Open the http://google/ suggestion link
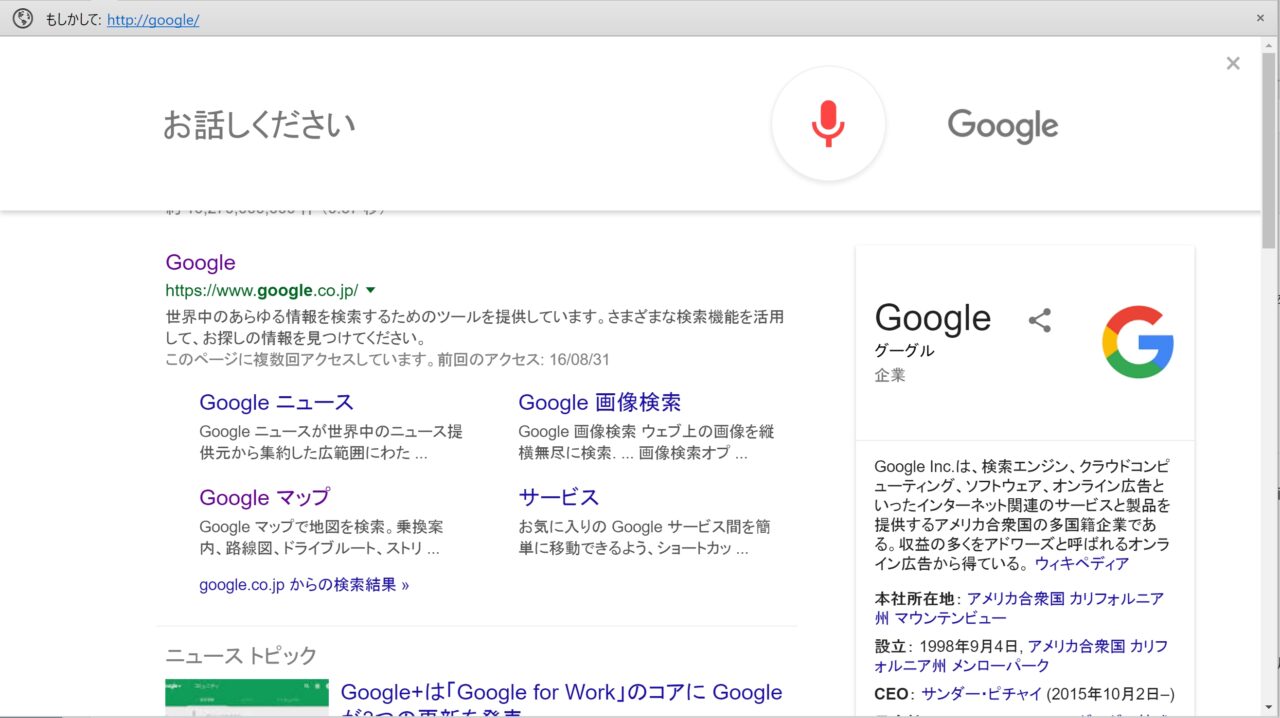 click(153, 19)
